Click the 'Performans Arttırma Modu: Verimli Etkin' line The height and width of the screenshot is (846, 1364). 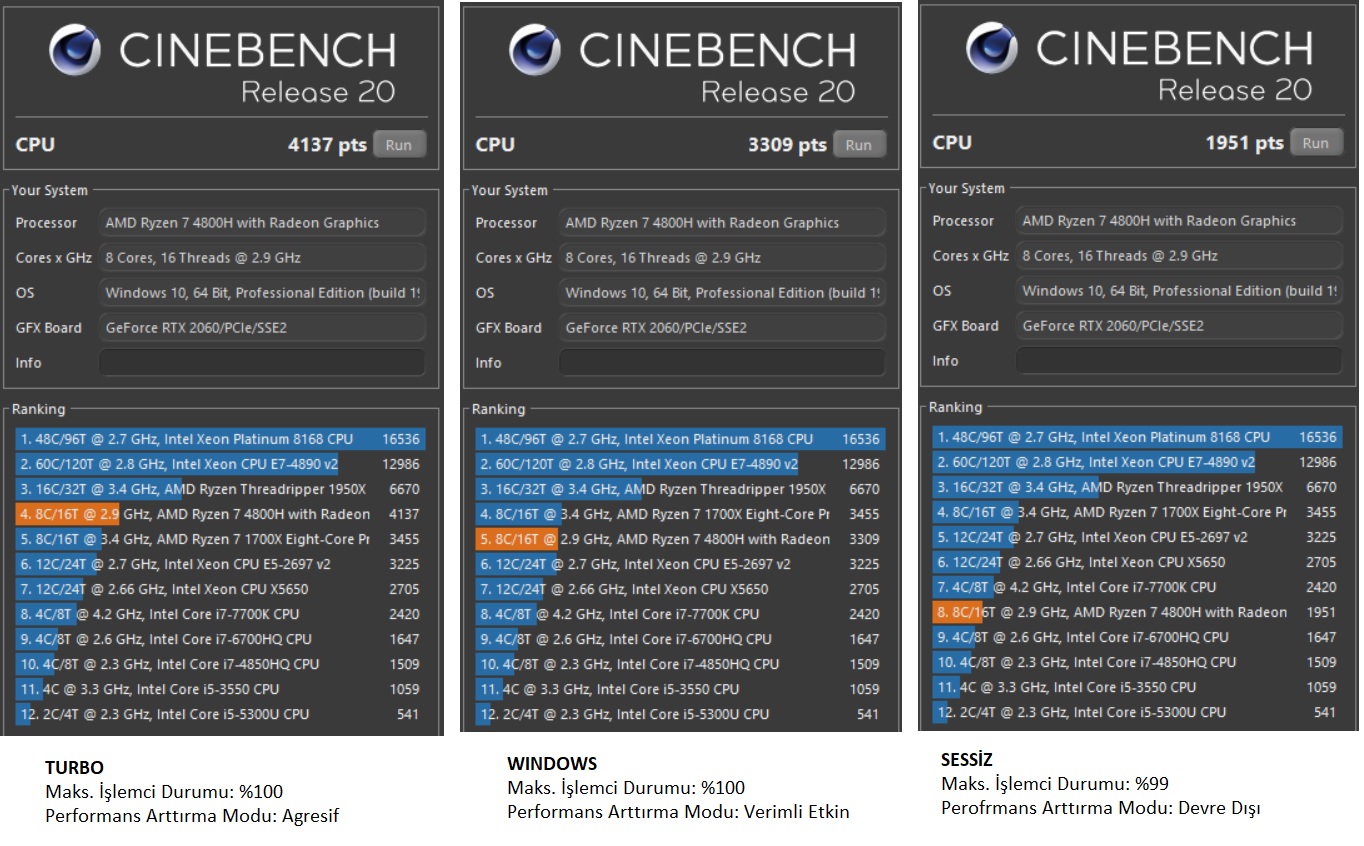[678, 812]
